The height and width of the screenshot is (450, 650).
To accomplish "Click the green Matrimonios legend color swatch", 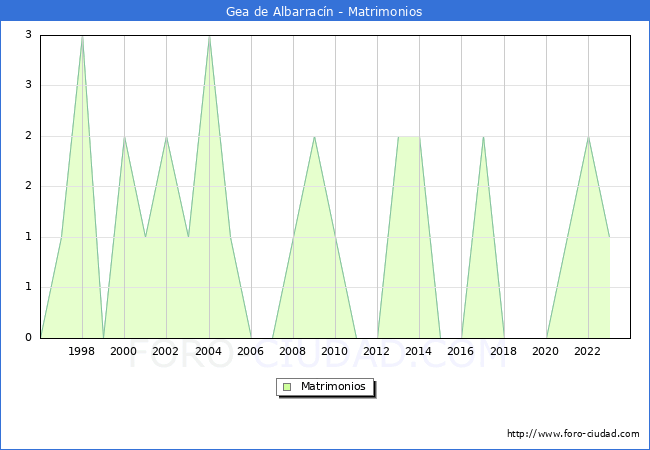I will point(286,386).
